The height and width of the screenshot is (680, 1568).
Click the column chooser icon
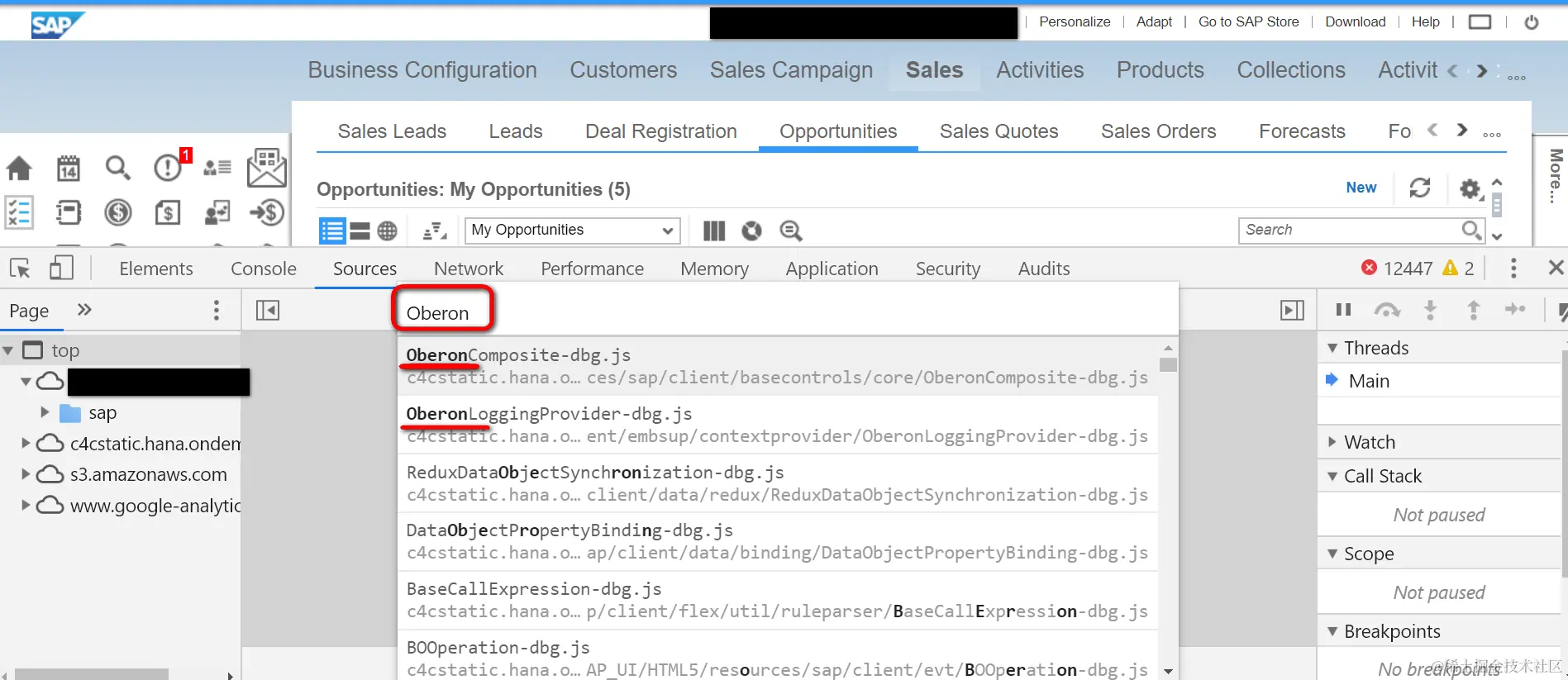[714, 231]
